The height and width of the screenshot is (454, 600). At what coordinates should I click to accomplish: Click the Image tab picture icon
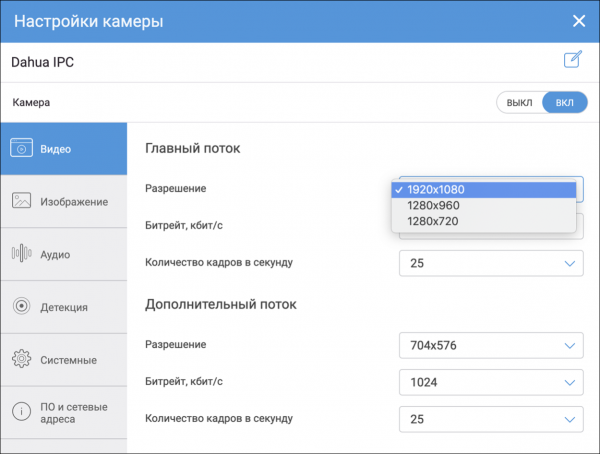[x=21, y=202]
